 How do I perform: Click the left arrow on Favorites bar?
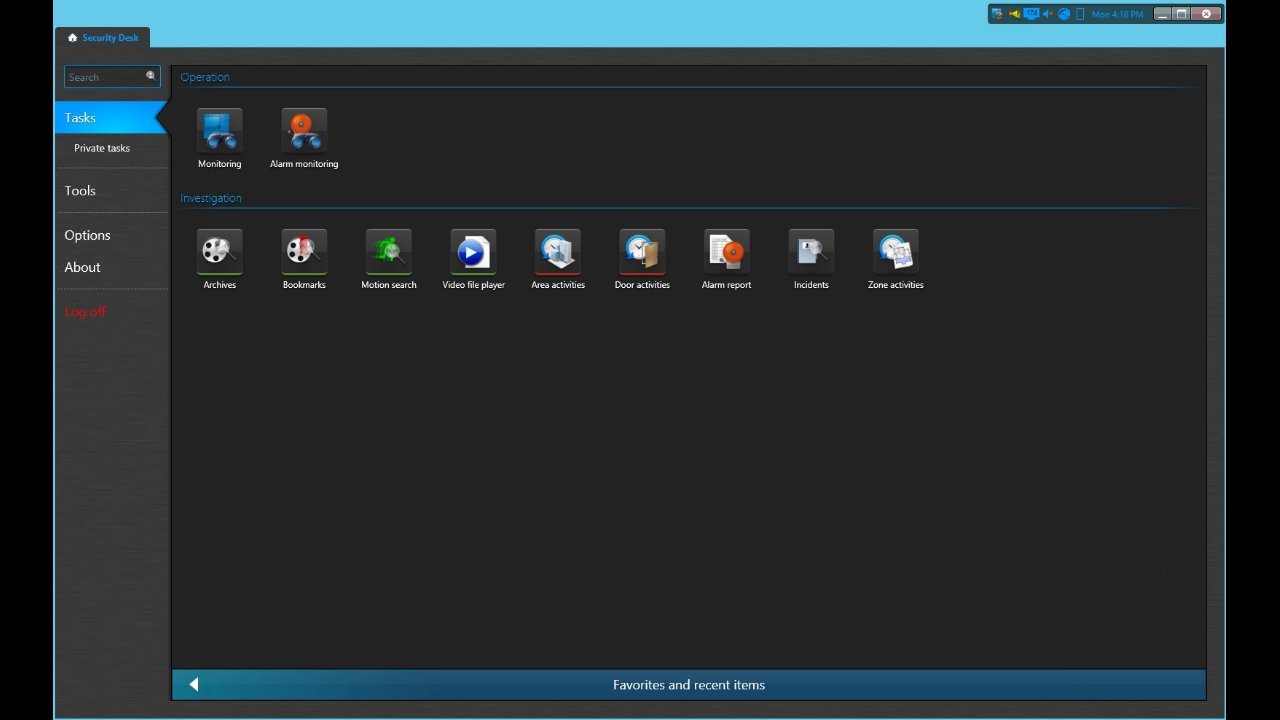194,685
